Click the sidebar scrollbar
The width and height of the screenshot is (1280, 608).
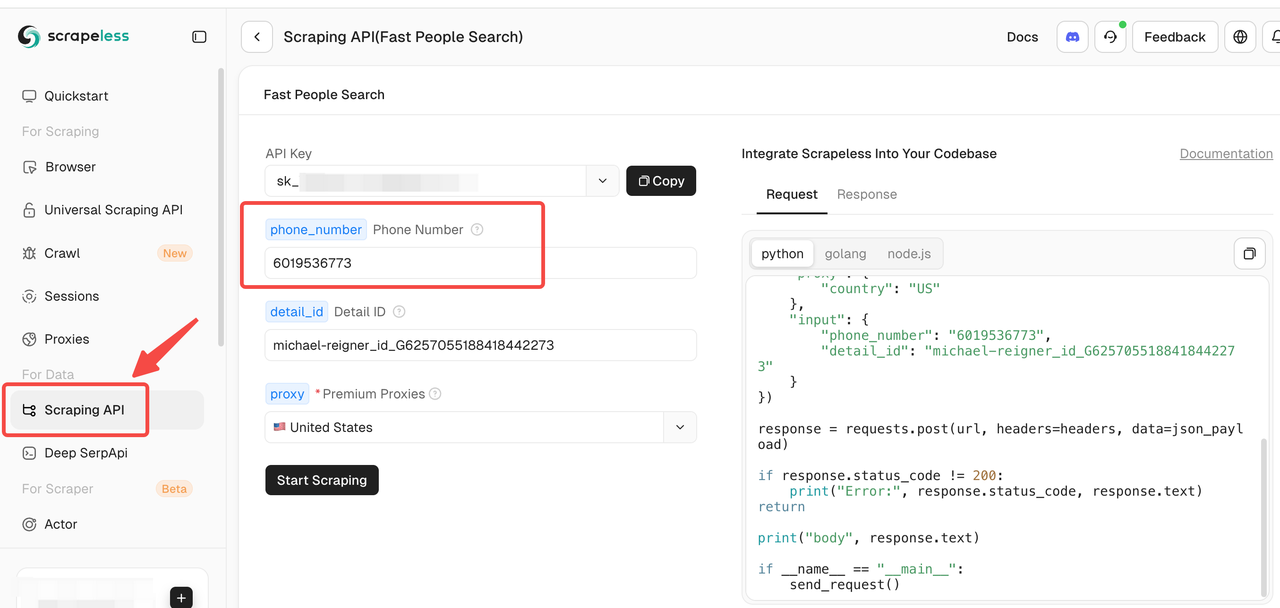pyautogui.click(x=220, y=207)
